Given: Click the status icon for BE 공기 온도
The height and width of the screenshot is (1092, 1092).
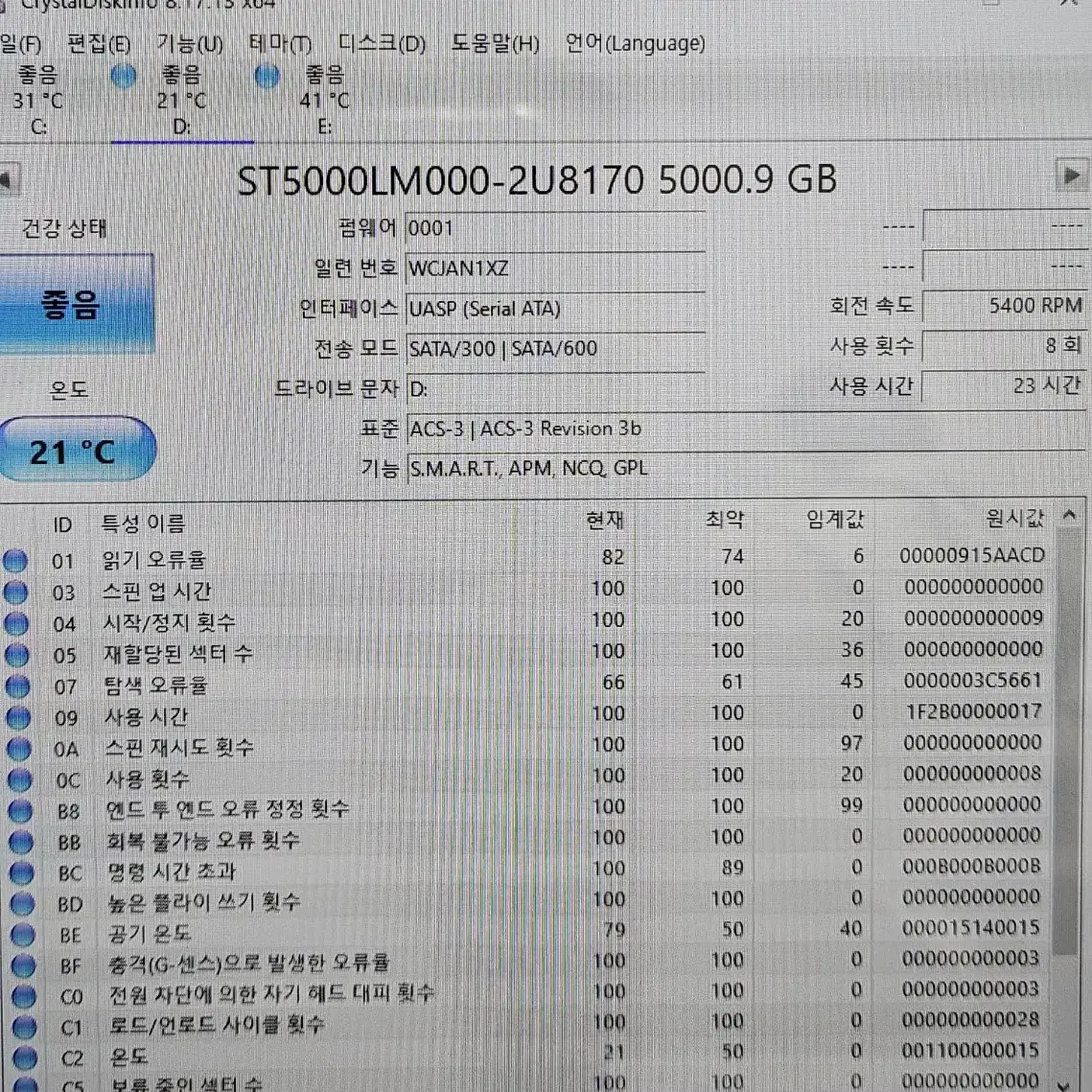Looking at the screenshot, I should 23,935.
